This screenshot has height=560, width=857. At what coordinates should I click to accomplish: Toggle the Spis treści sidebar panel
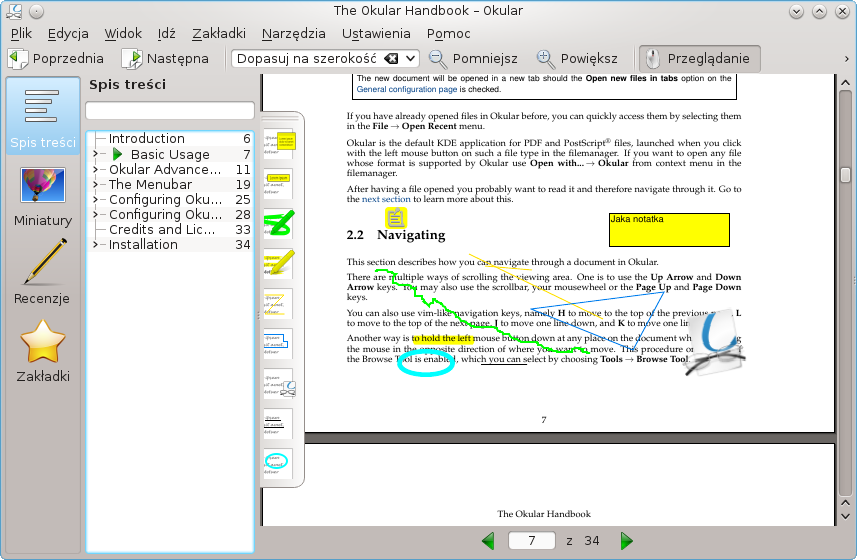pyautogui.click(x=43, y=118)
